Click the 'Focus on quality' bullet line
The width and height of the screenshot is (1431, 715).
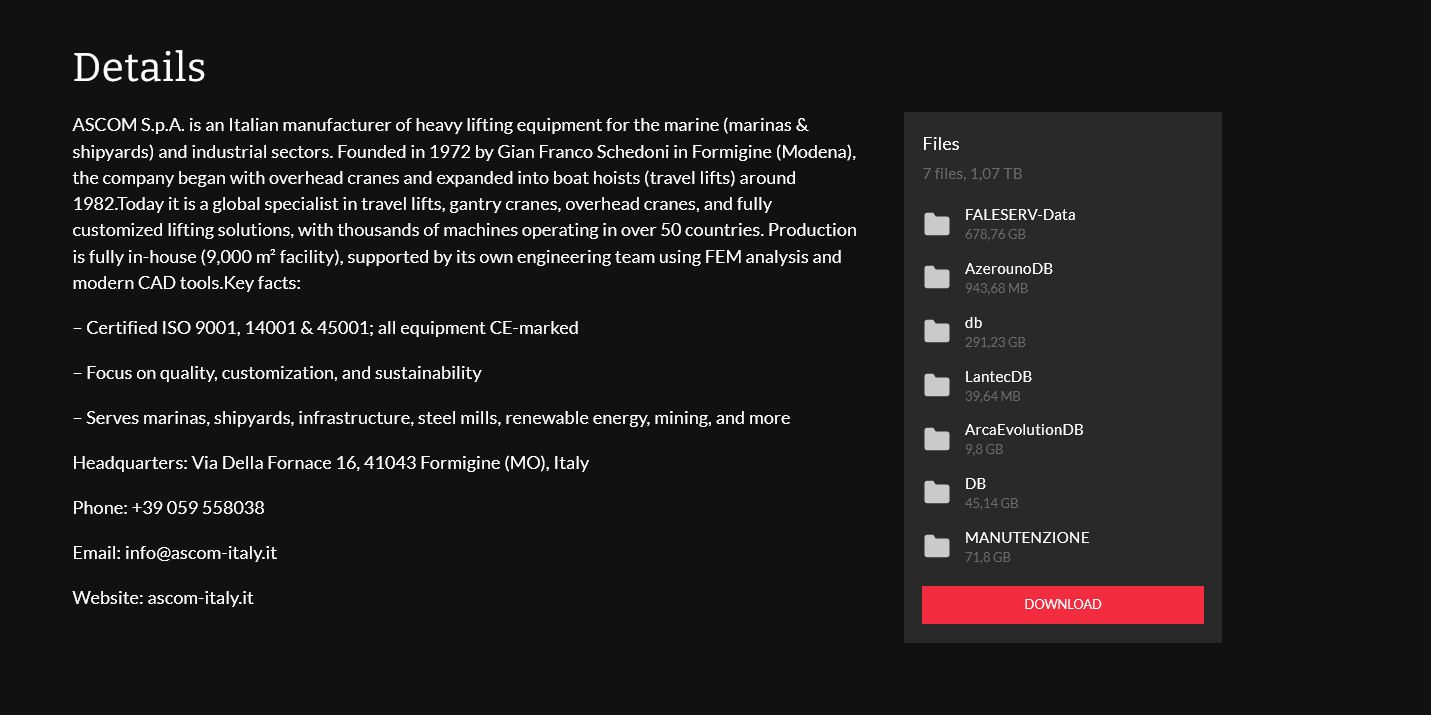point(277,373)
